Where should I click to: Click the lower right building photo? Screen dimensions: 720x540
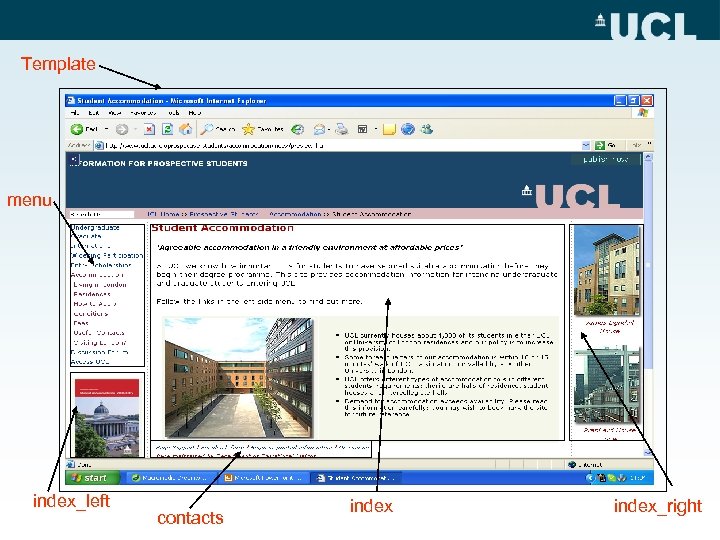pyautogui.click(x=606, y=386)
